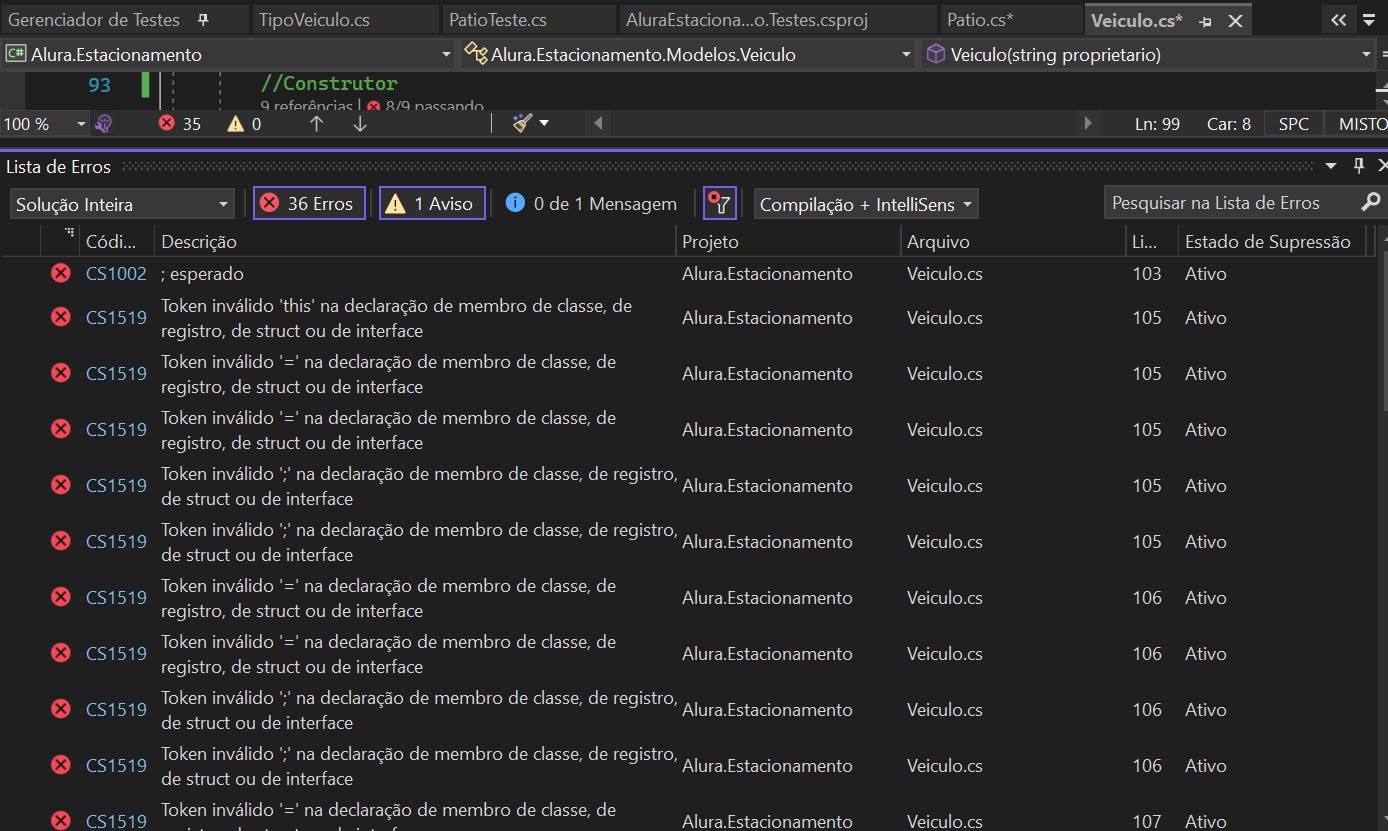The height and width of the screenshot is (831, 1388).
Task: Click the SPC indentation indicator
Action: pos(1294,124)
